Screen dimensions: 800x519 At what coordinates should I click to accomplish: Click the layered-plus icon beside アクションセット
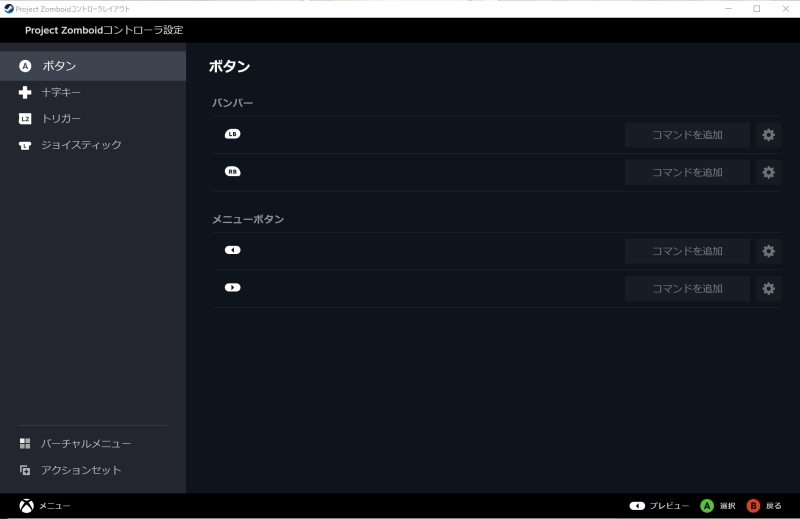click(25, 471)
